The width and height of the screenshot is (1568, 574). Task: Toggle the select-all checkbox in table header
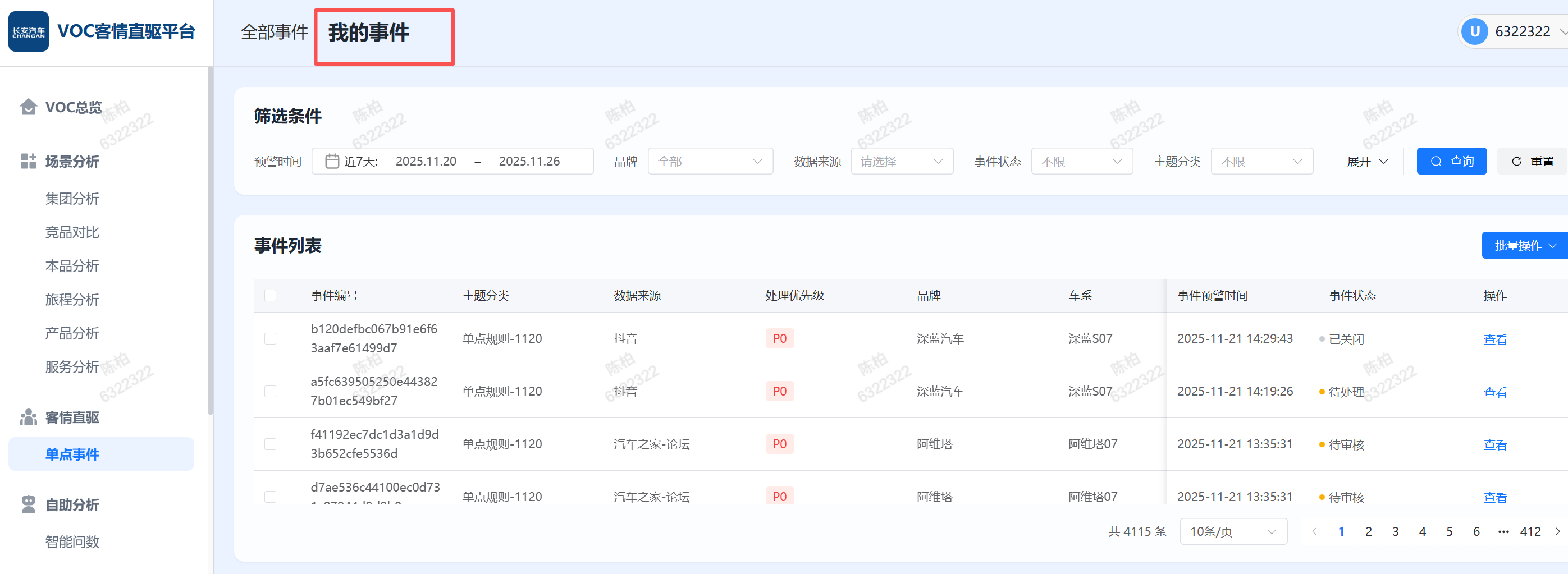[x=270, y=296]
